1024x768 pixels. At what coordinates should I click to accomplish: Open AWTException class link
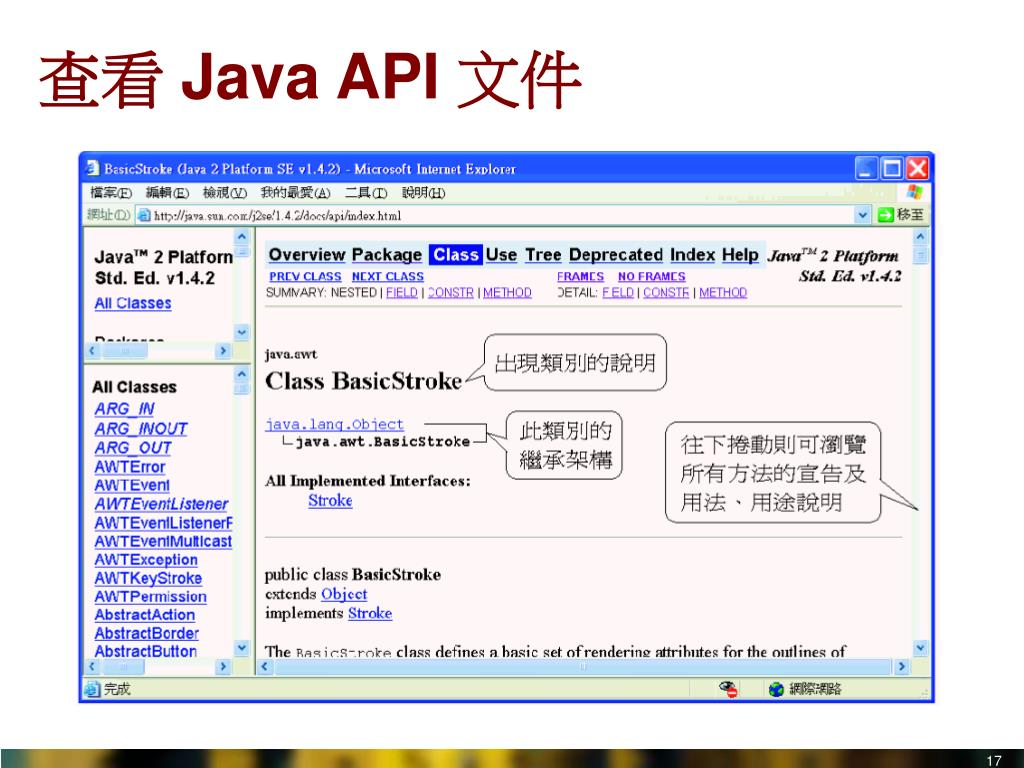(146, 560)
